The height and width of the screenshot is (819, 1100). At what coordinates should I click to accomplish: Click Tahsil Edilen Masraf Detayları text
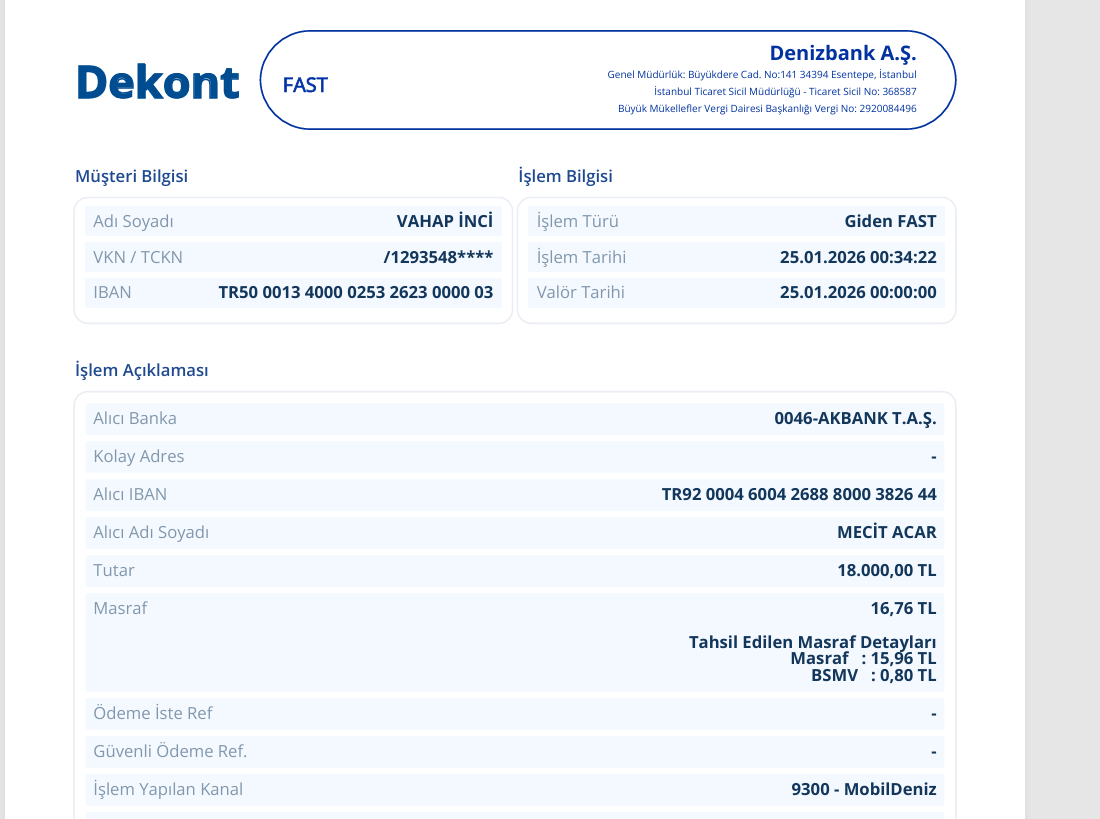click(x=812, y=641)
